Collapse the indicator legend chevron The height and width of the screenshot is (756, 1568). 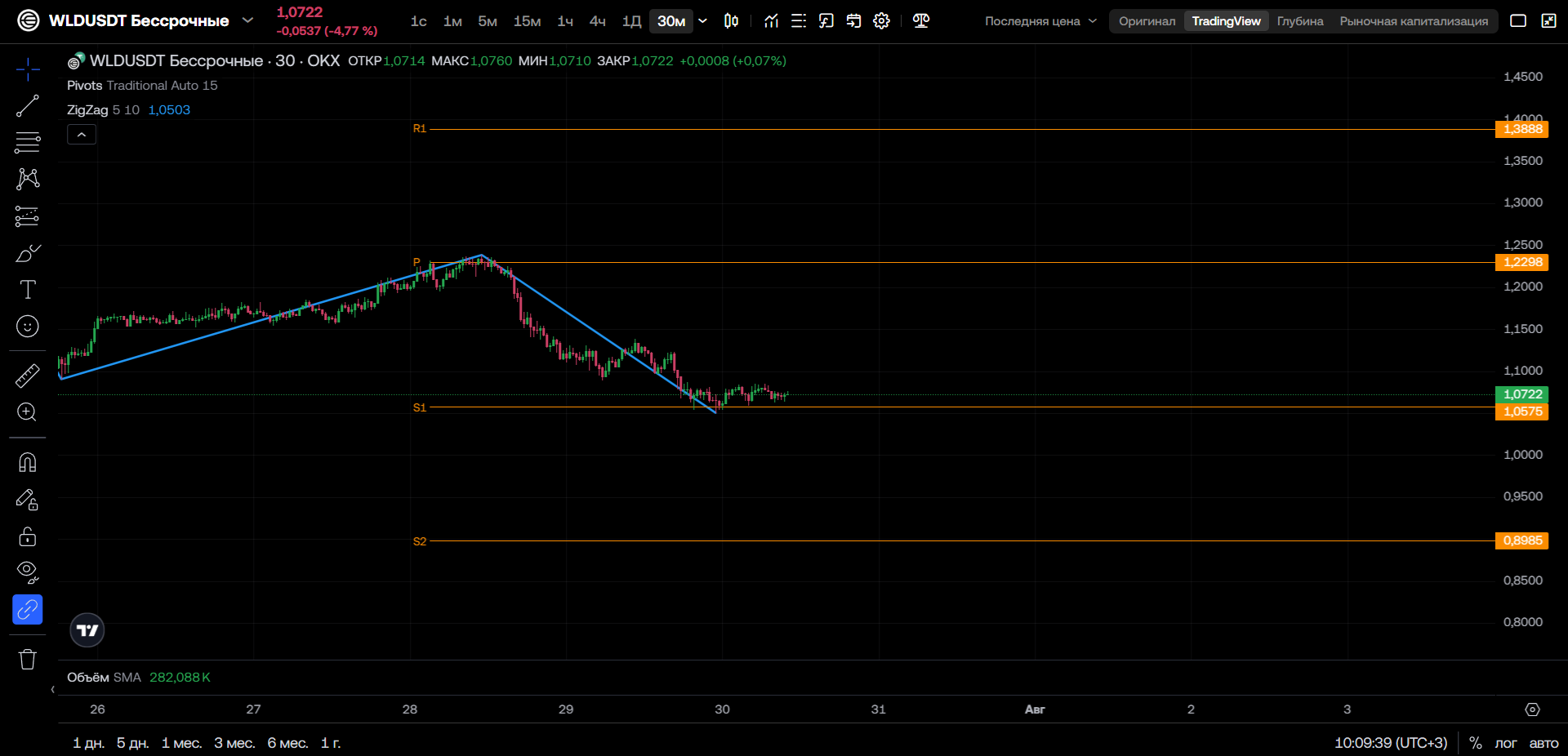[82, 135]
